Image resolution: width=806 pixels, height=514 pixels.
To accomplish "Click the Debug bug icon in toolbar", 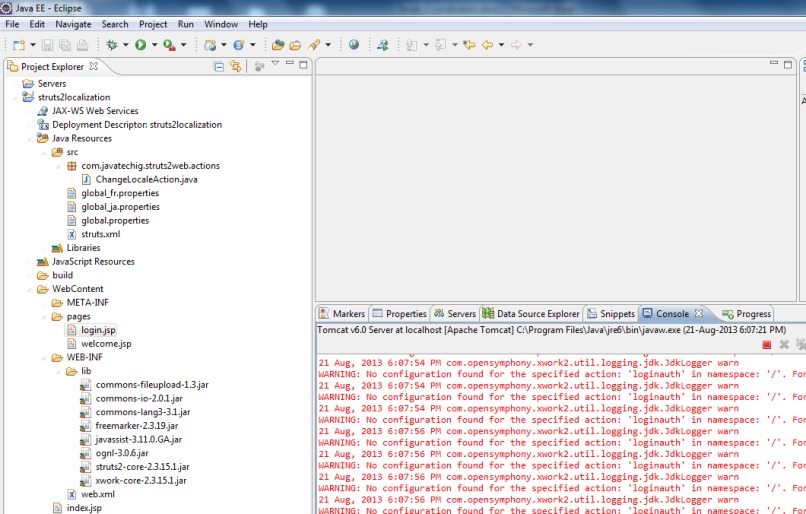I will pyautogui.click(x=111, y=45).
